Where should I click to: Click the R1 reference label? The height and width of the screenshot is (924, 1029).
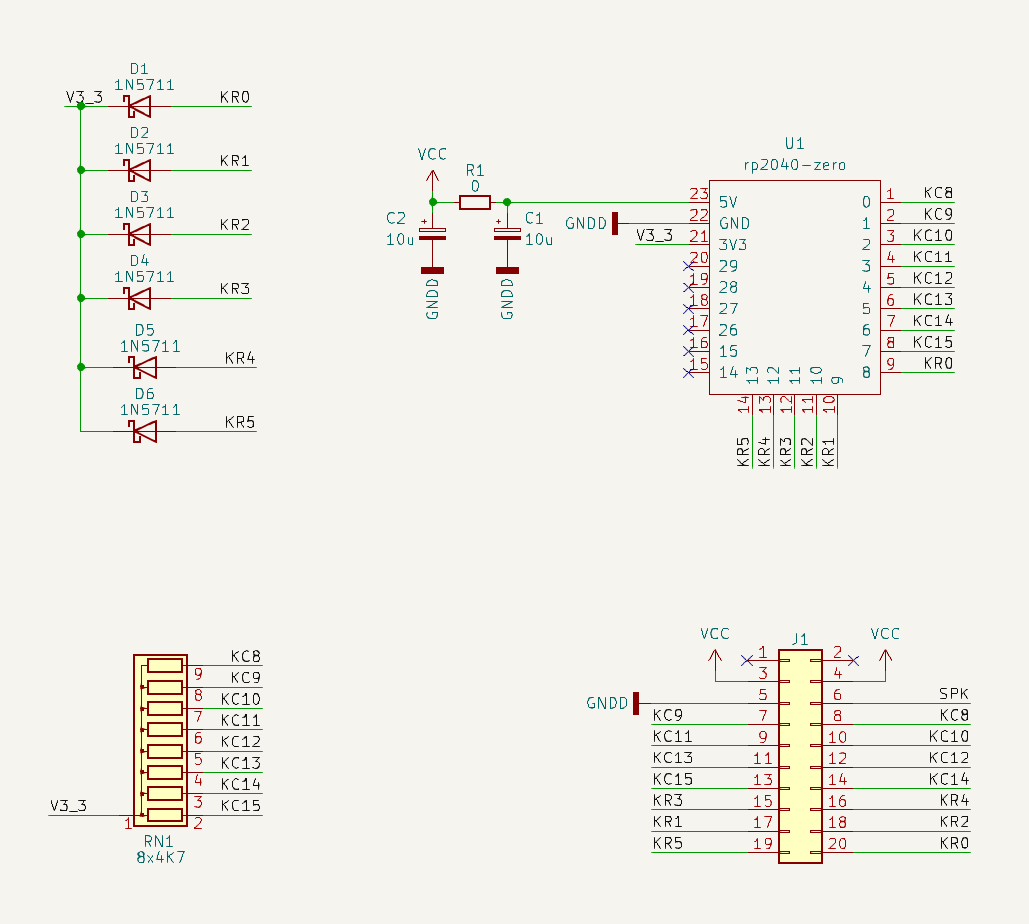point(474,171)
